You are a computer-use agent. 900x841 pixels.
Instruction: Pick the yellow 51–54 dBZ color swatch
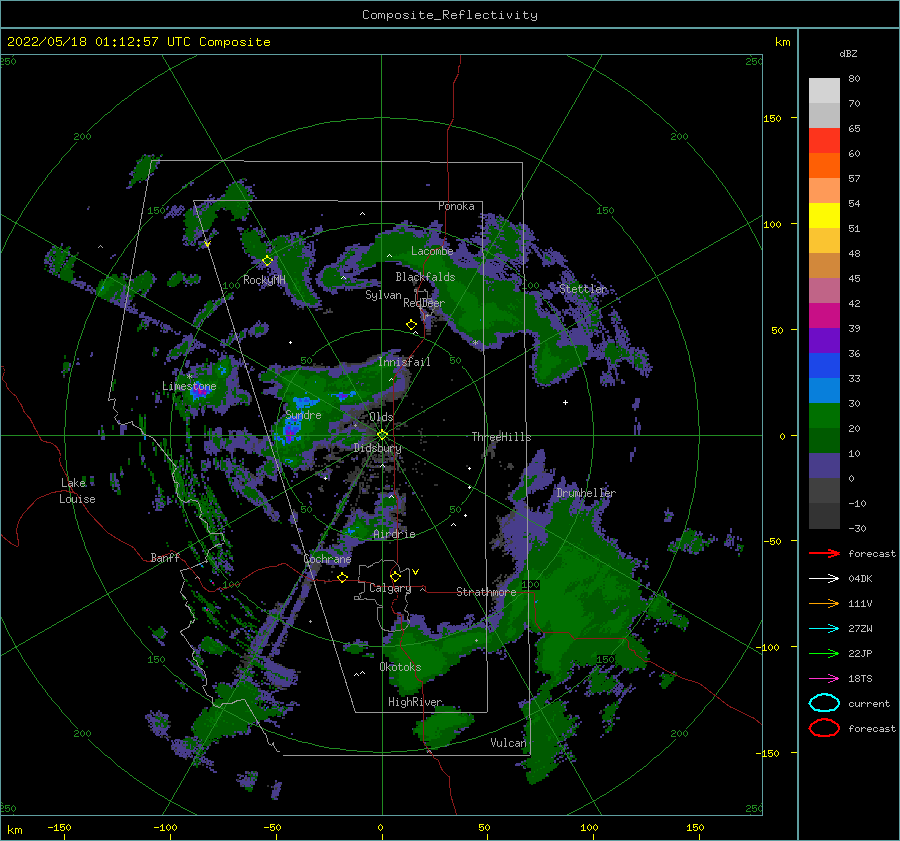(x=824, y=216)
